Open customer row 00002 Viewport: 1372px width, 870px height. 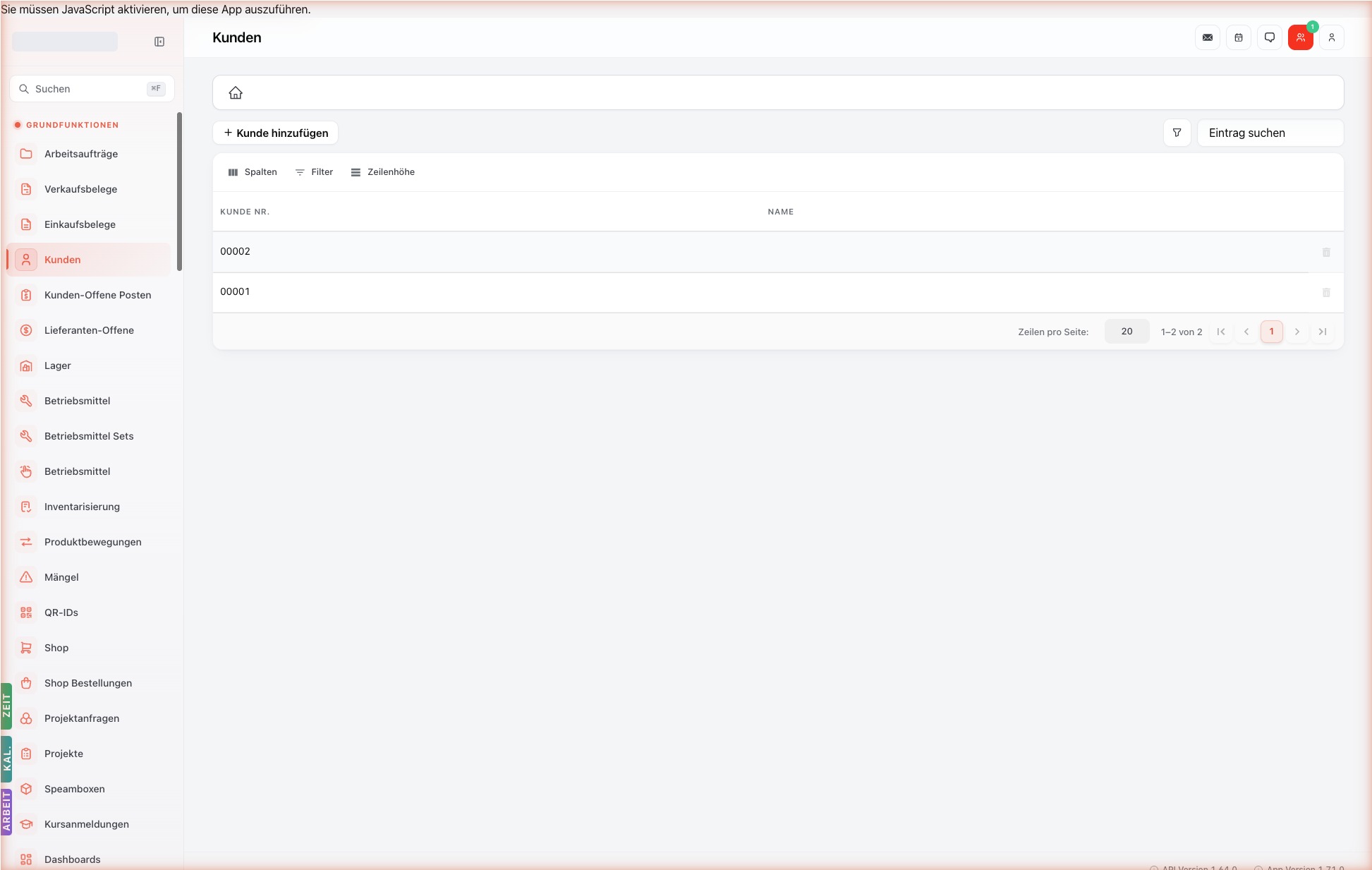coord(778,252)
